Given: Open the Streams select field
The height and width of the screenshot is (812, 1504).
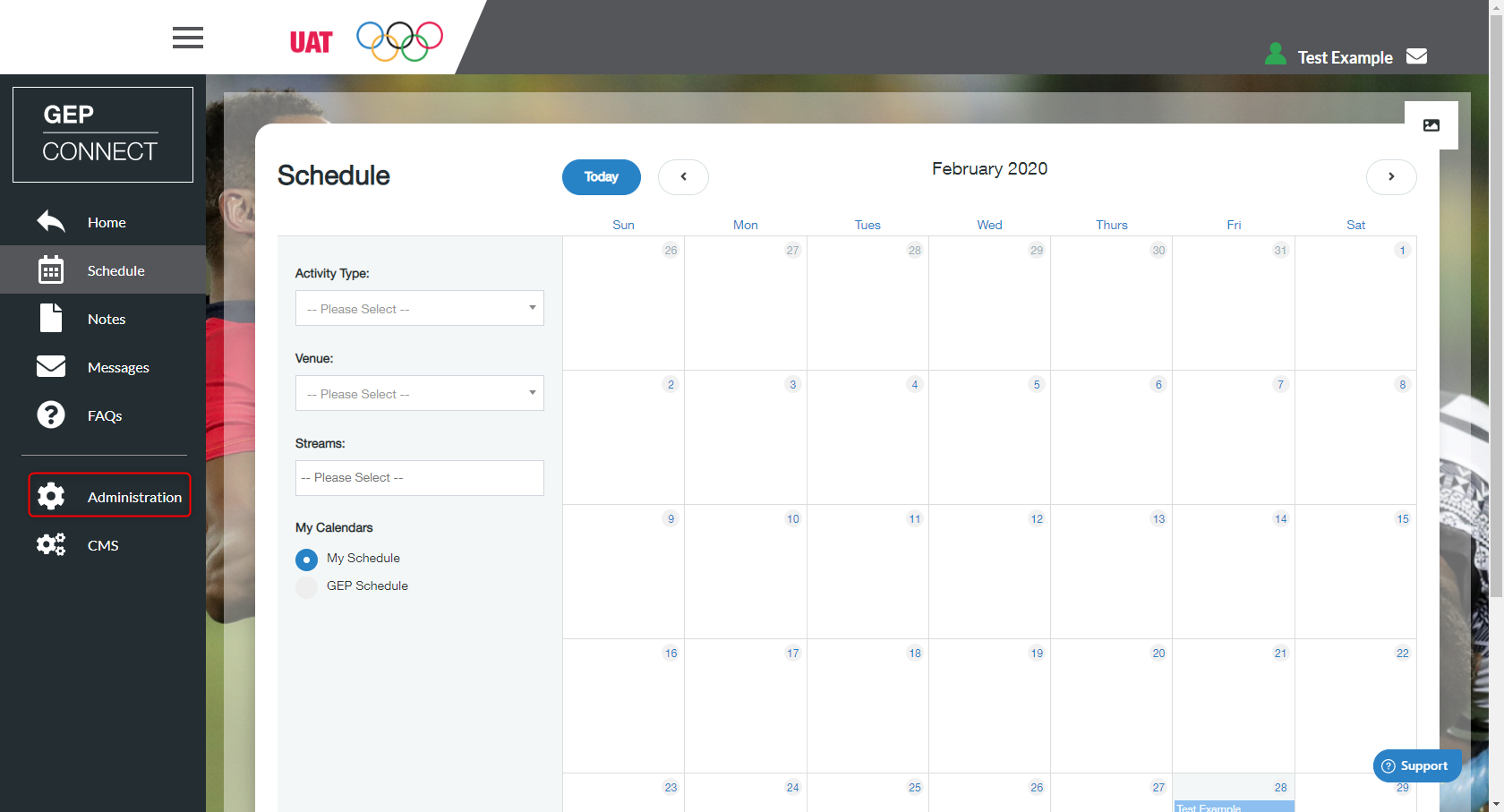Looking at the screenshot, I should tap(420, 478).
